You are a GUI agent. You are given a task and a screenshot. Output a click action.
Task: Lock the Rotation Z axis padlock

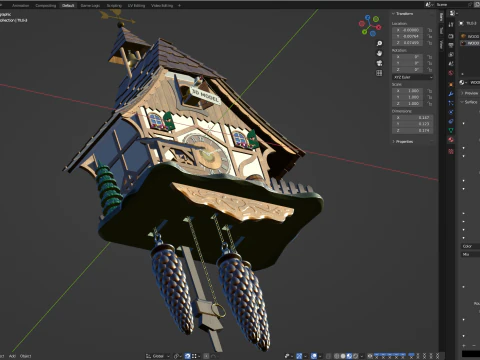tap(429, 70)
